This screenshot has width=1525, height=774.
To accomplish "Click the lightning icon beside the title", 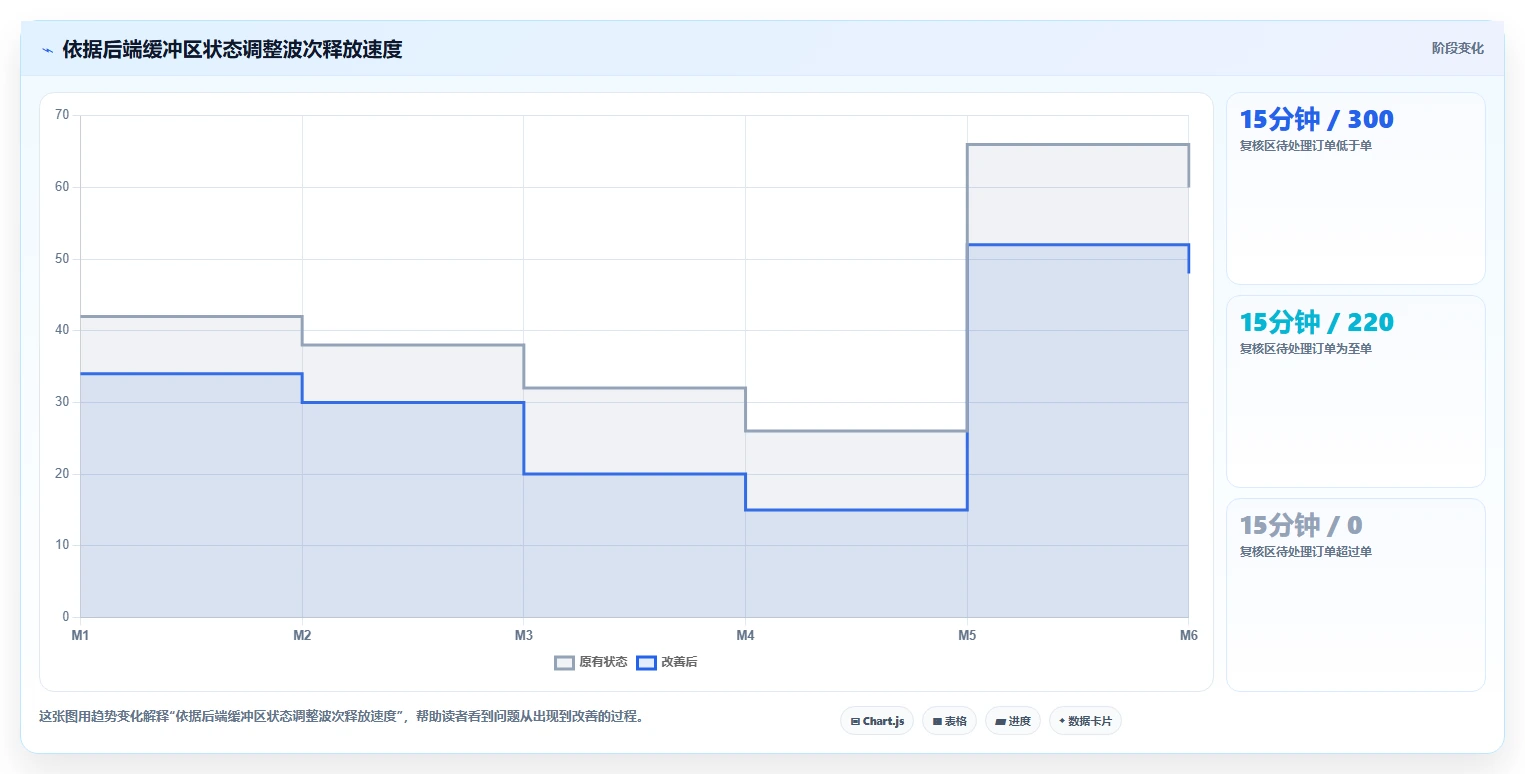I will pyautogui.click(x=48, y=49).
